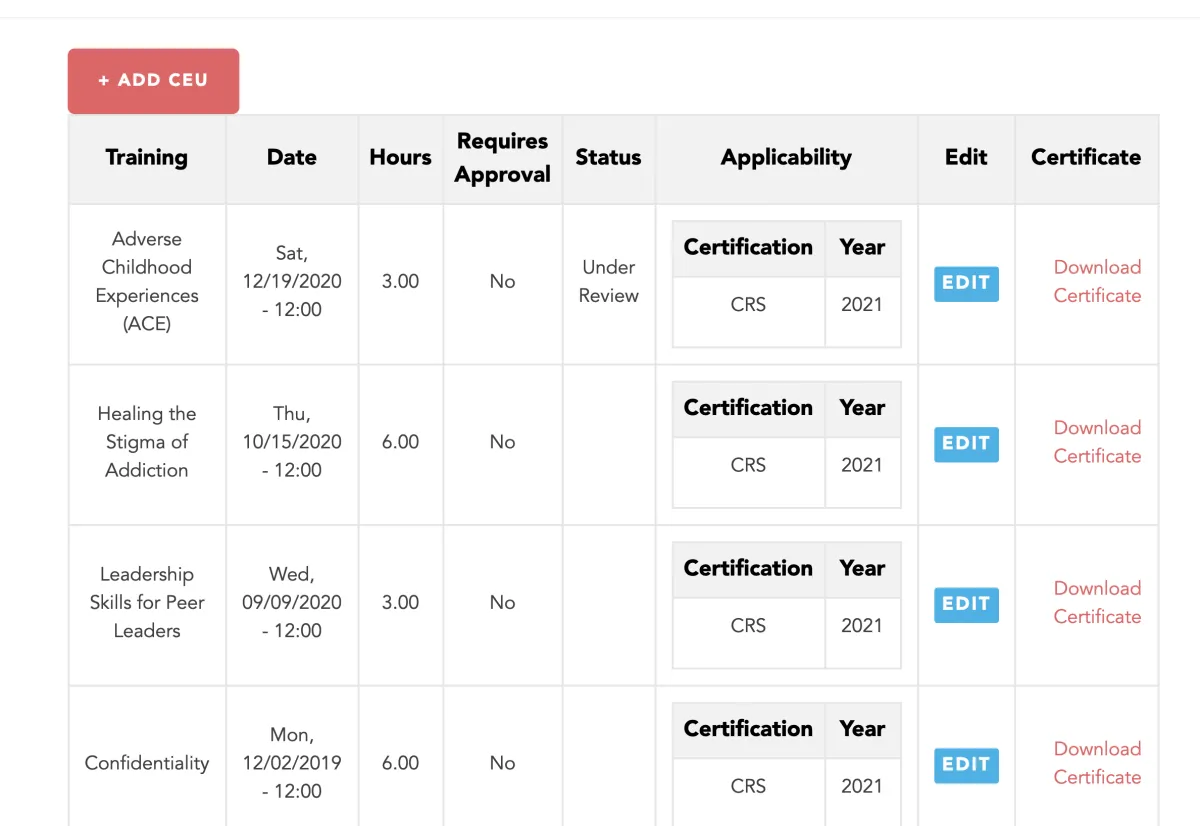Download certificate for Adverse Childhood Experiences training
1200x826 pixels.
tap(1097, 281)
